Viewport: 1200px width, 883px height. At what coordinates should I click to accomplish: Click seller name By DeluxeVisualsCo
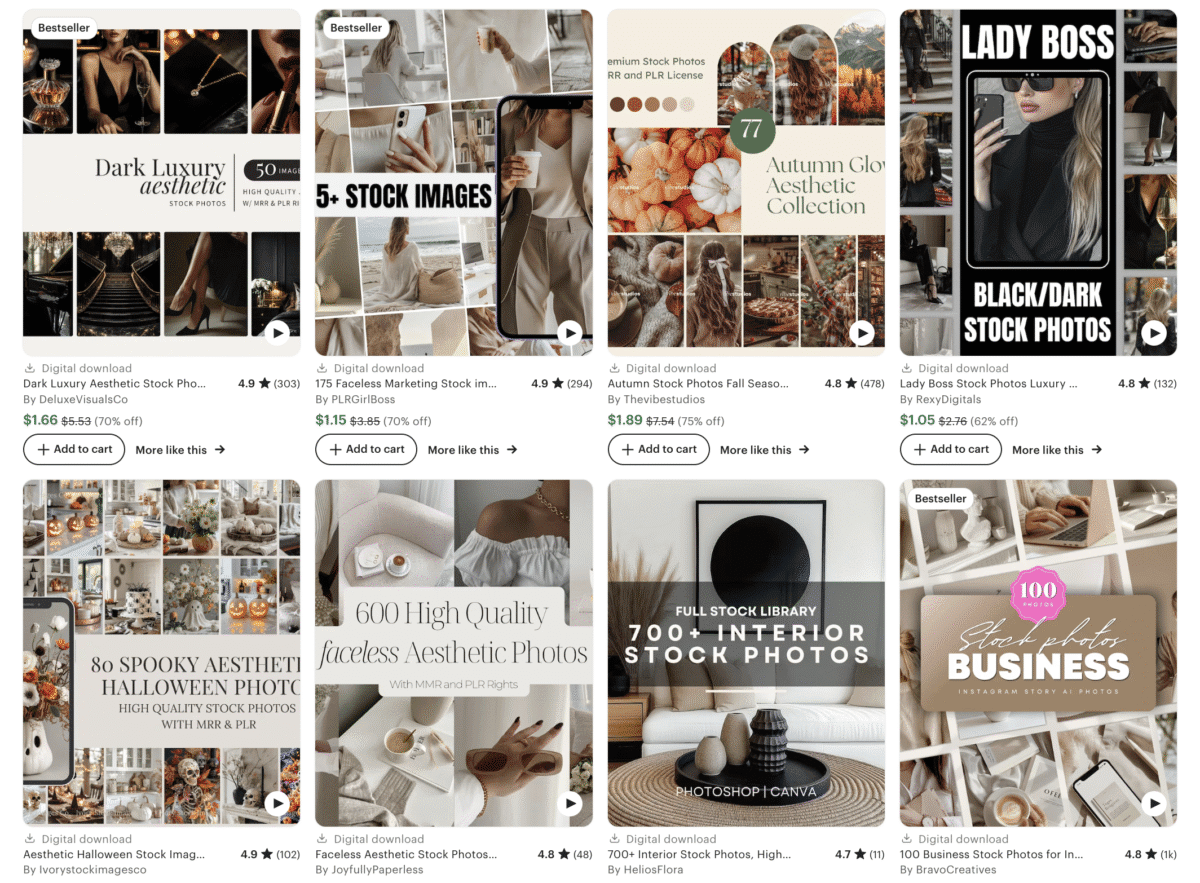75,400
